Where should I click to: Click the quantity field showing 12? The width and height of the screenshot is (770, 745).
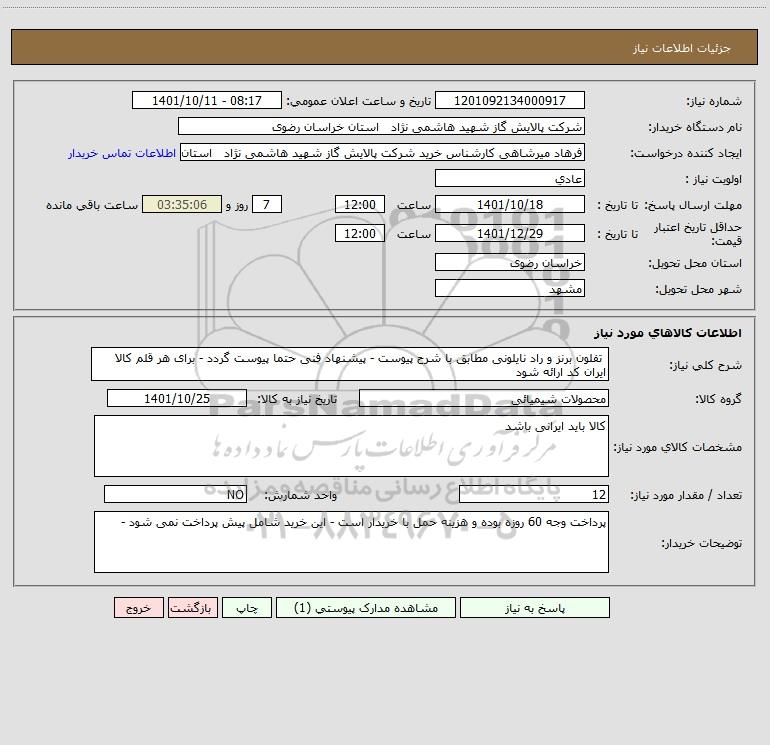(534, 494)
